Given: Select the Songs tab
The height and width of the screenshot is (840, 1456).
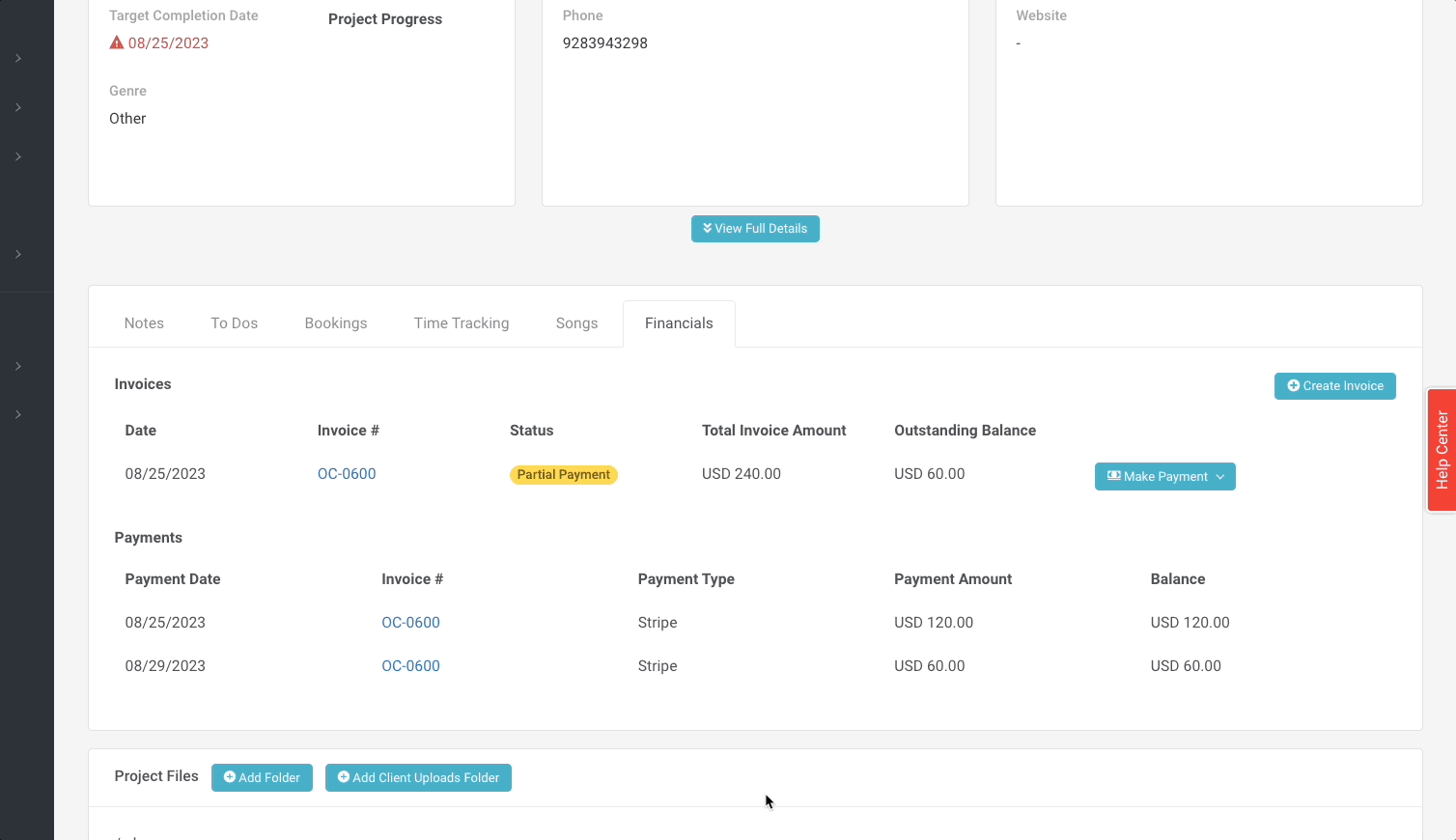Looking at the screenshot, I should 576,322.
